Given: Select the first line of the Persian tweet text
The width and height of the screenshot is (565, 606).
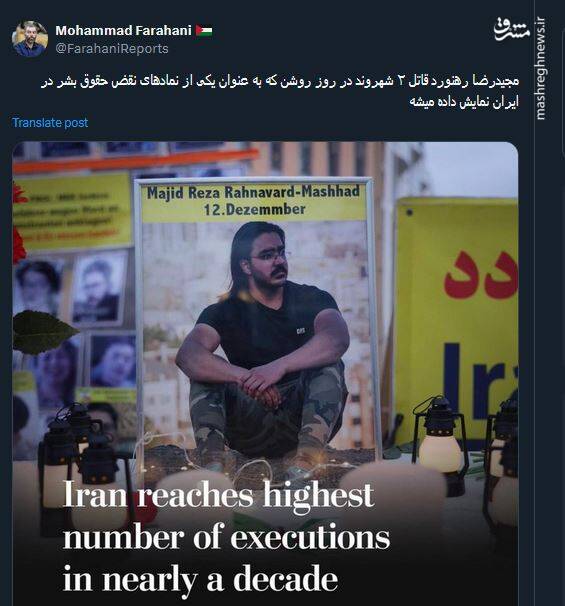Looking at the screenshot, I should pyautogui.click(x=280, y=82).
